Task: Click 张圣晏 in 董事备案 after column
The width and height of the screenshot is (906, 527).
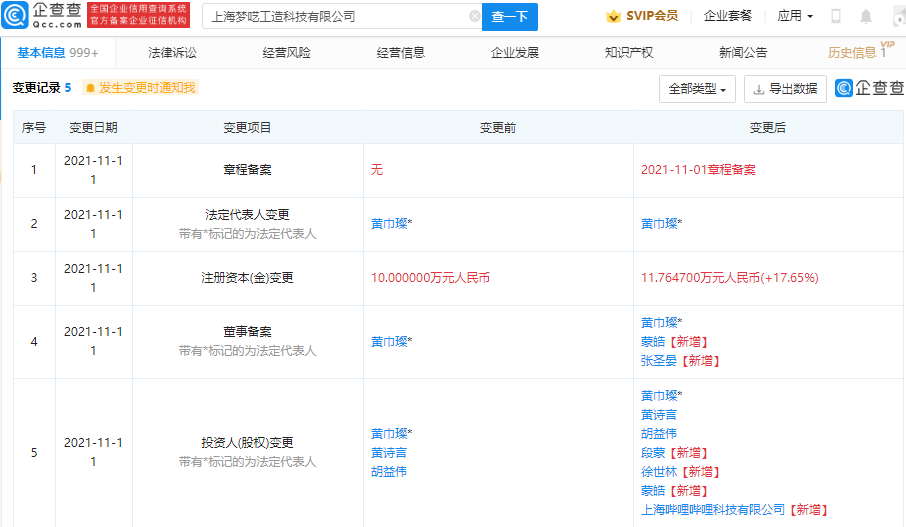Action: 659,361
